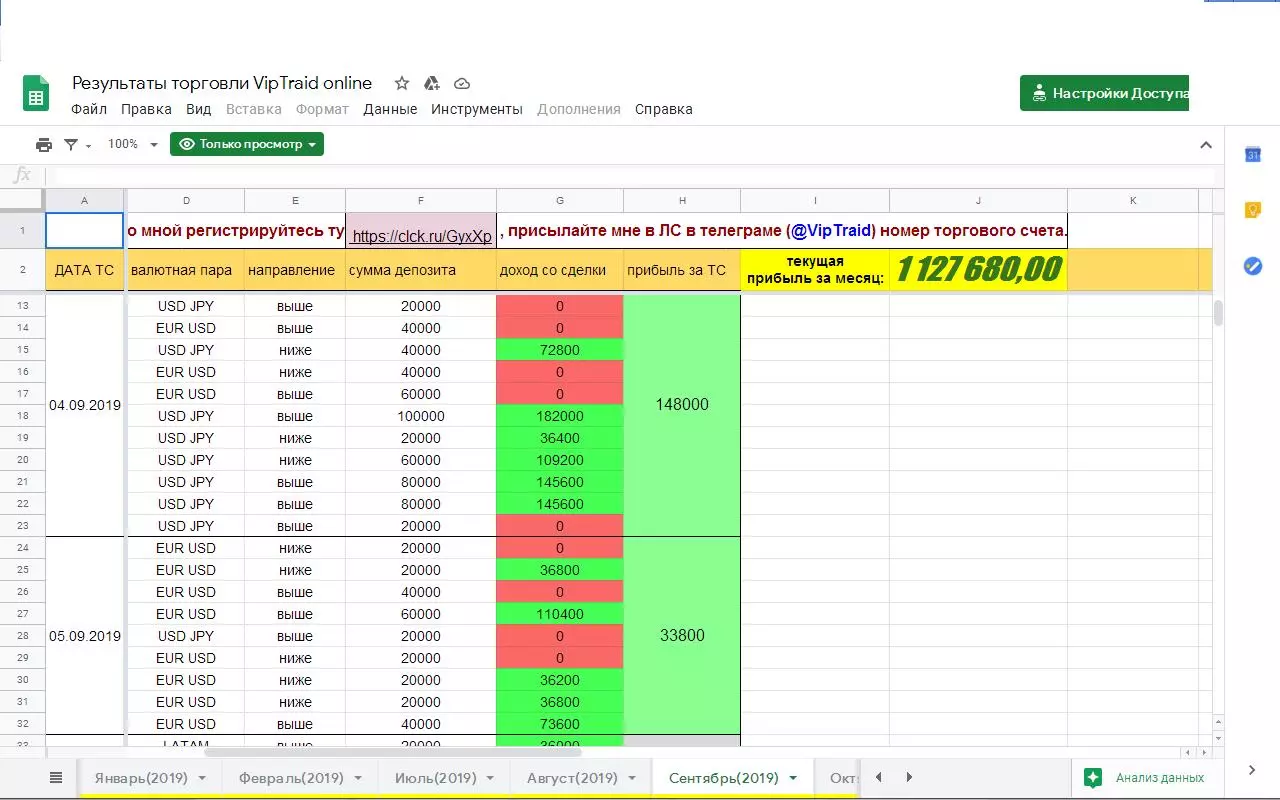The height and width of the screenshot is (800, 1280).
Task: Select the date cell 05.09.2019
Action: point(85,636)
